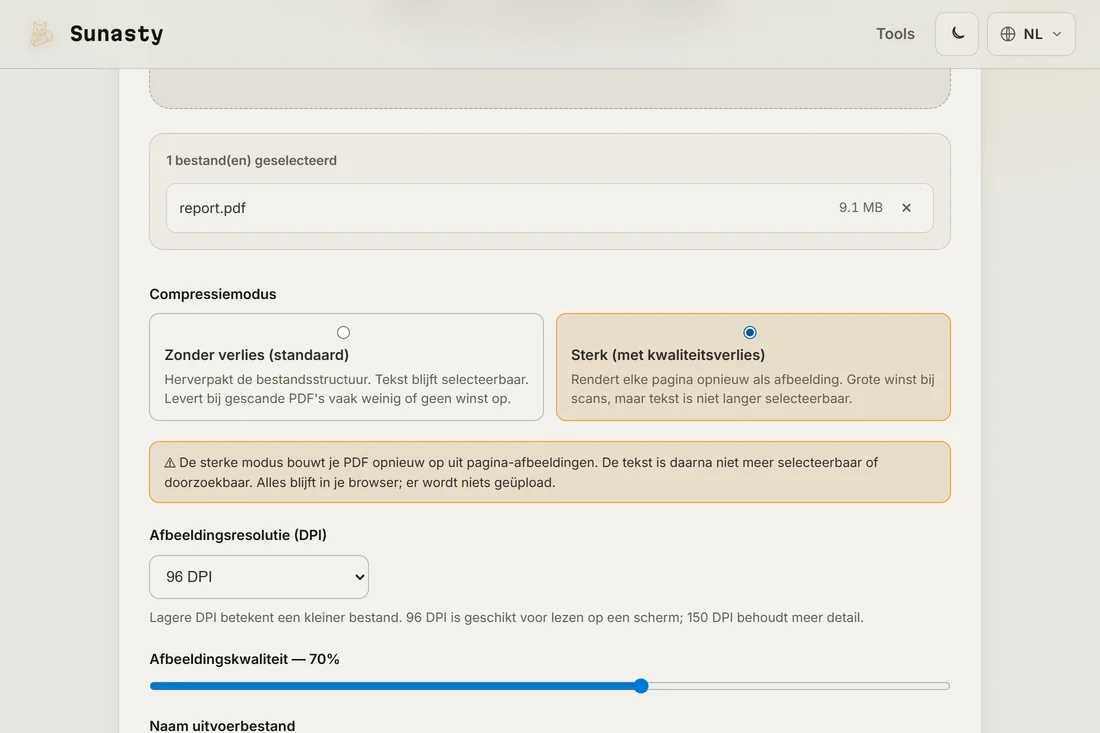Image resolution: width=1100 pixels, height=733 pixels.
Task: Select the Sterk (met kwaliteitsverlies) radio button
Action: [x=750, y=332]
